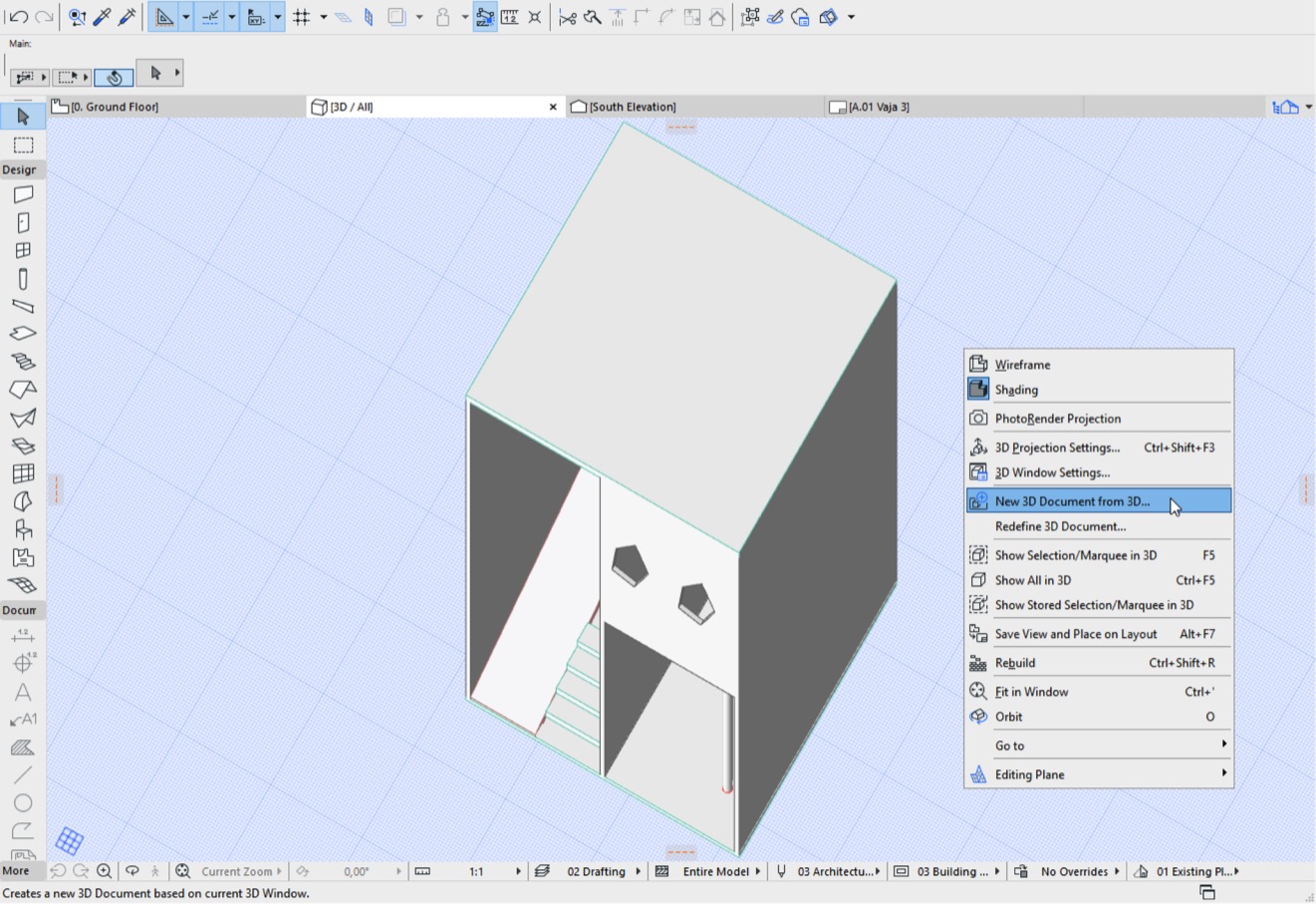
Task: Select the Mesh tool
Action: (x=23, y=585)
